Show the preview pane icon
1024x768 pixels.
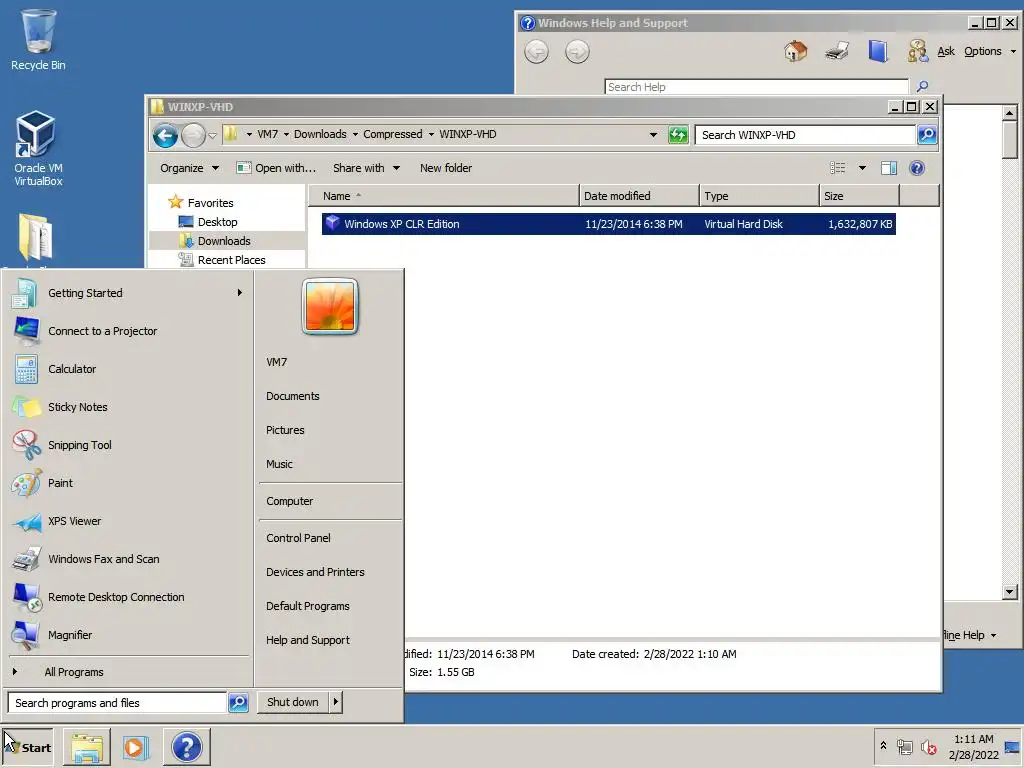pos(888,168)
